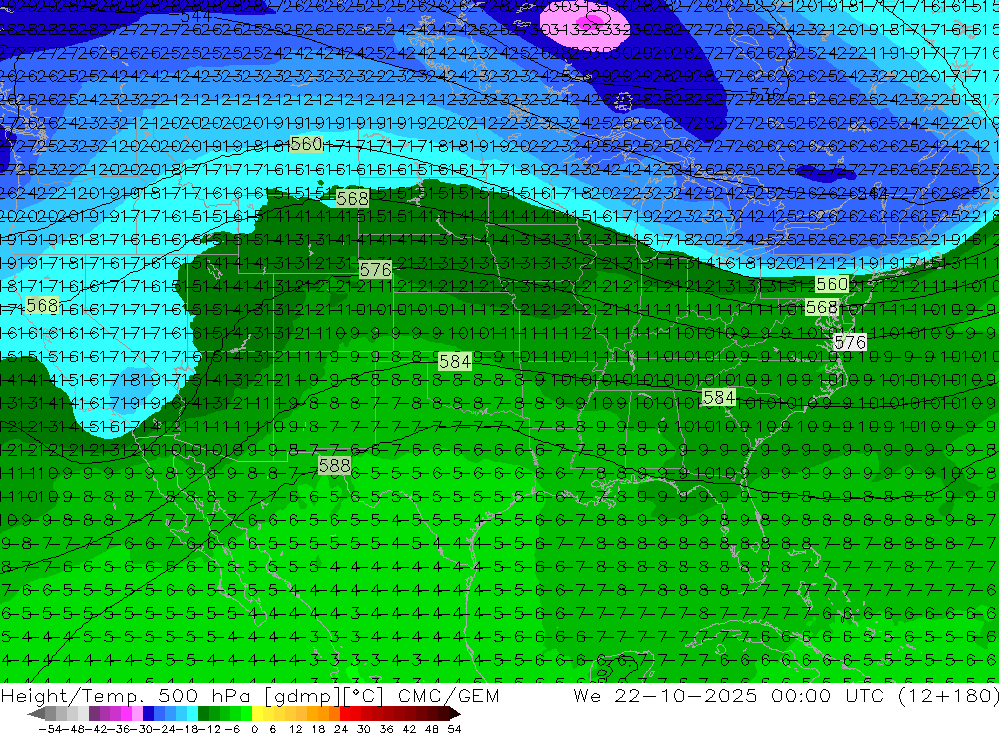
Task: Pick the dark navy blue legend swatch
Action: point(148,714)
